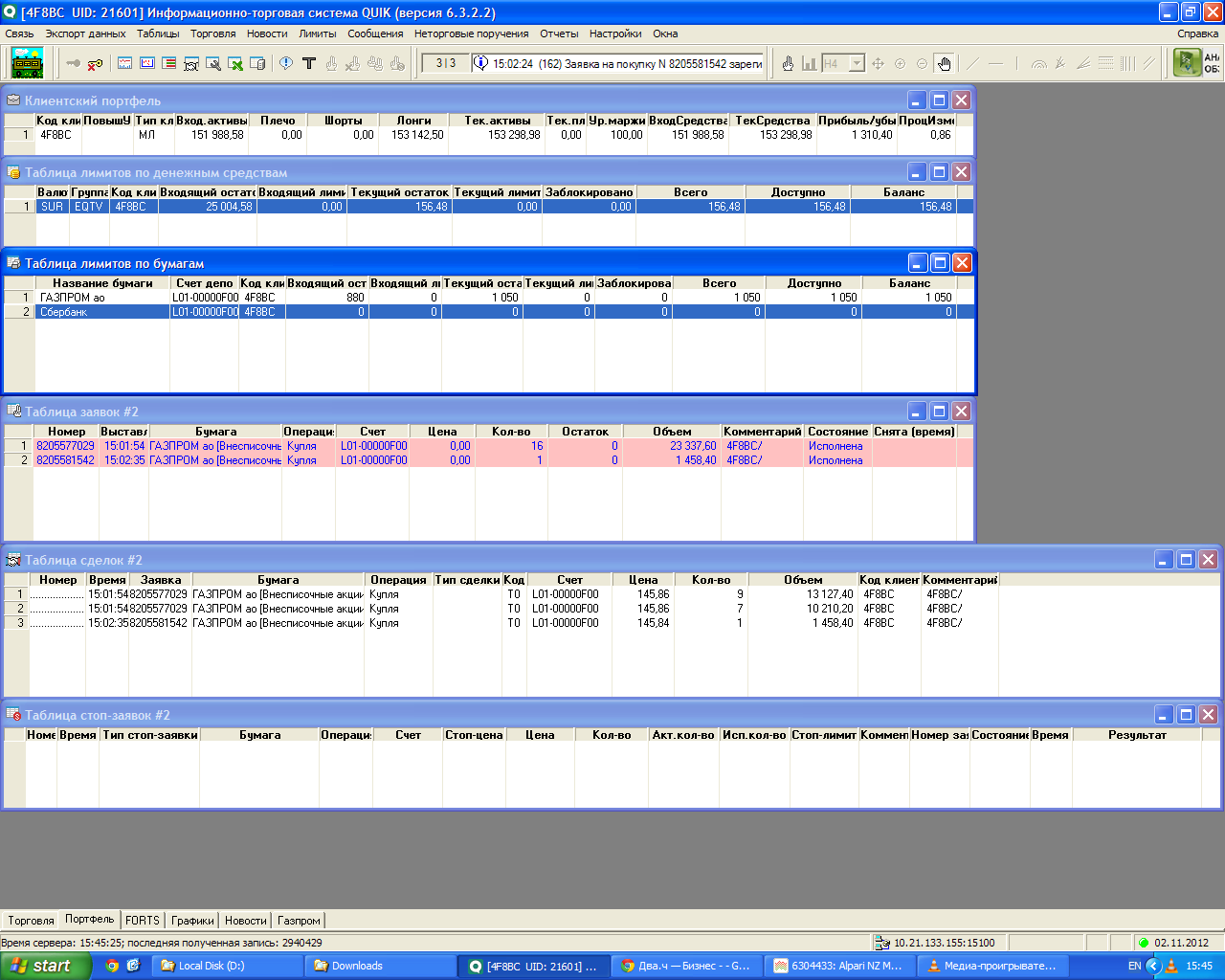The image size is (1225, 980).
Task: Click the server address 10.21.133.155:15100 in status bar
Action: (x=944, y=943)
